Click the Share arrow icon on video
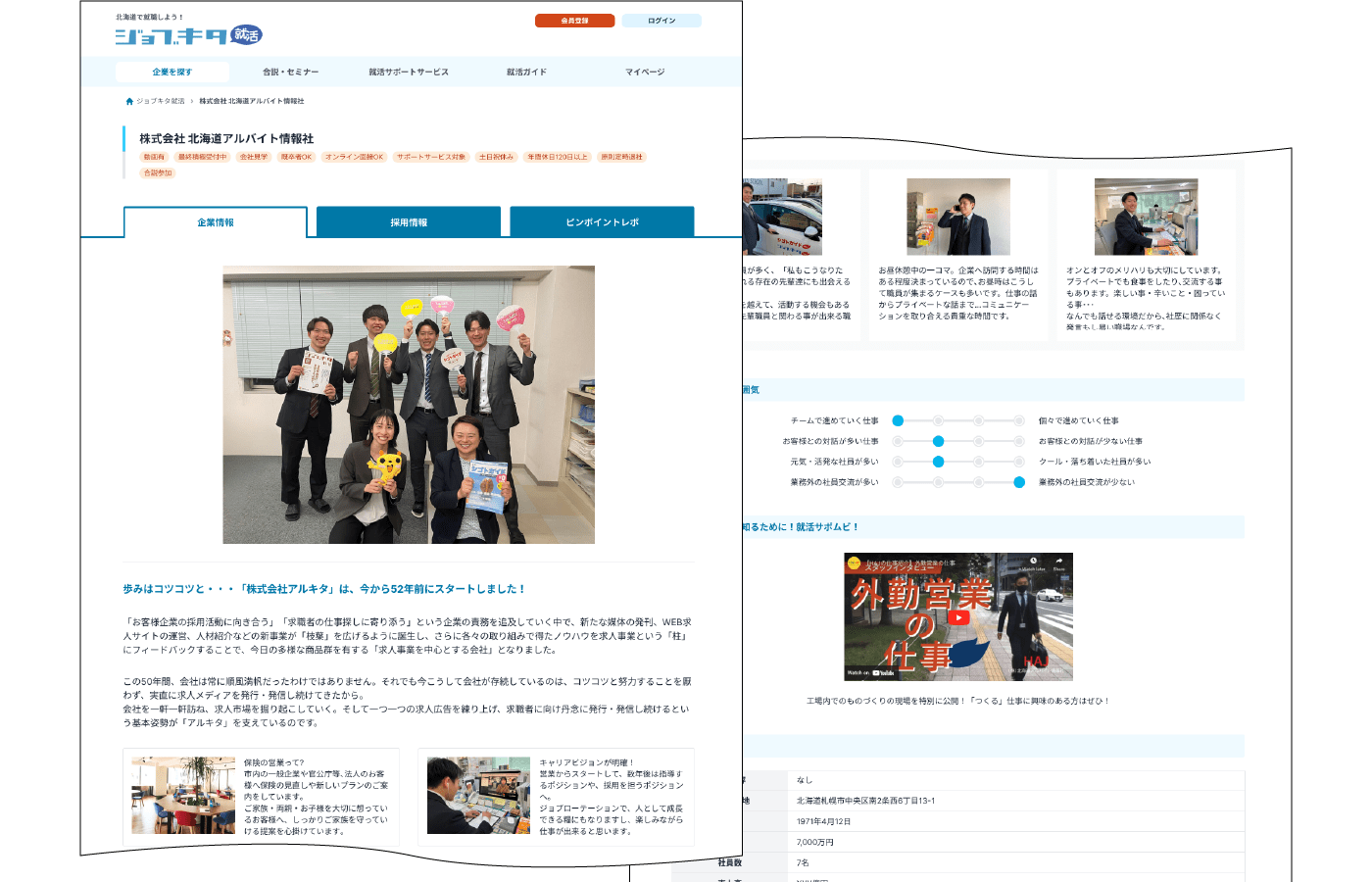1372x882 pixels. click(x=1059, y=562)
